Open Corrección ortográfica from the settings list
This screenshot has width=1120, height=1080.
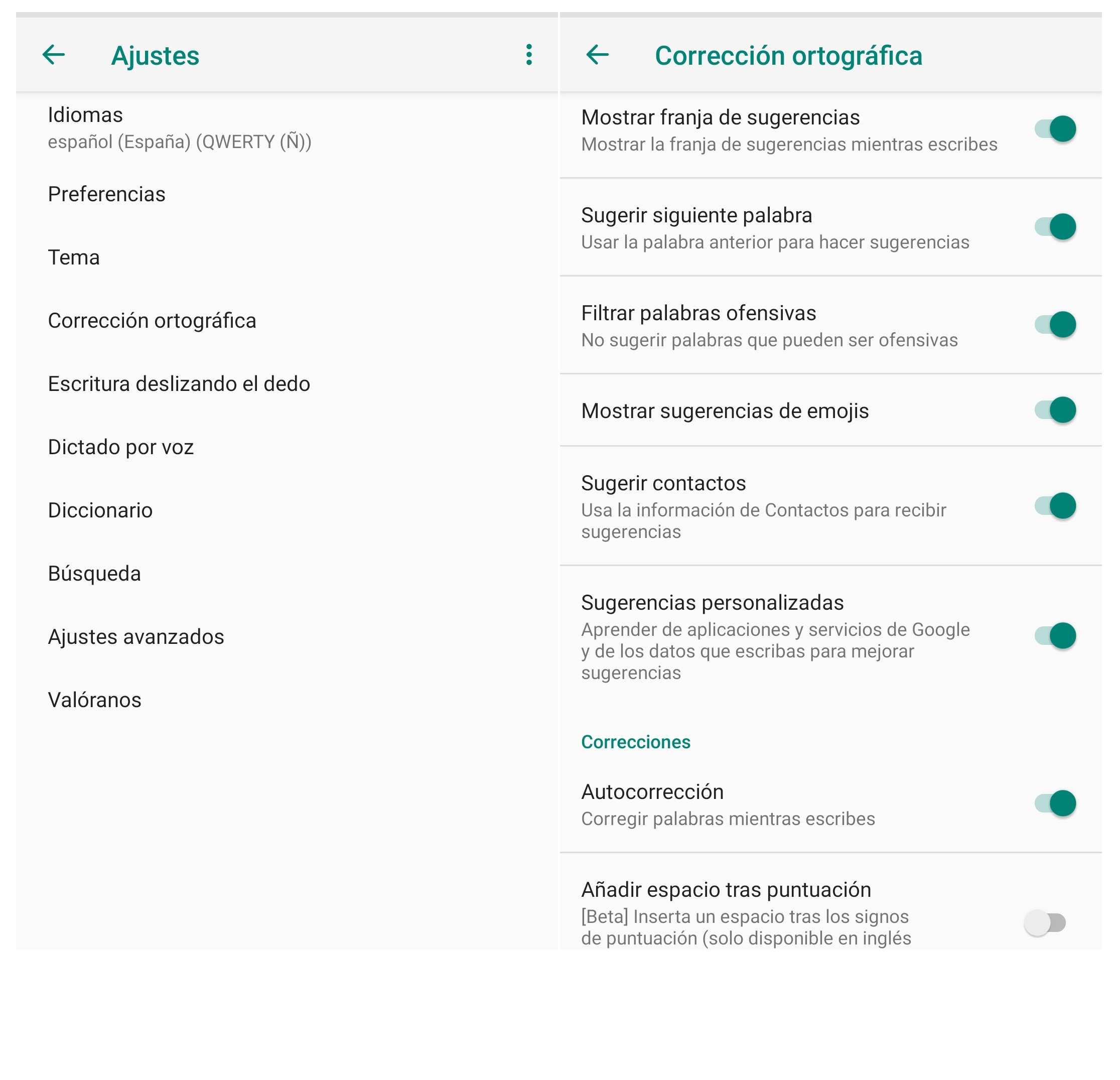tap(152, 321)
